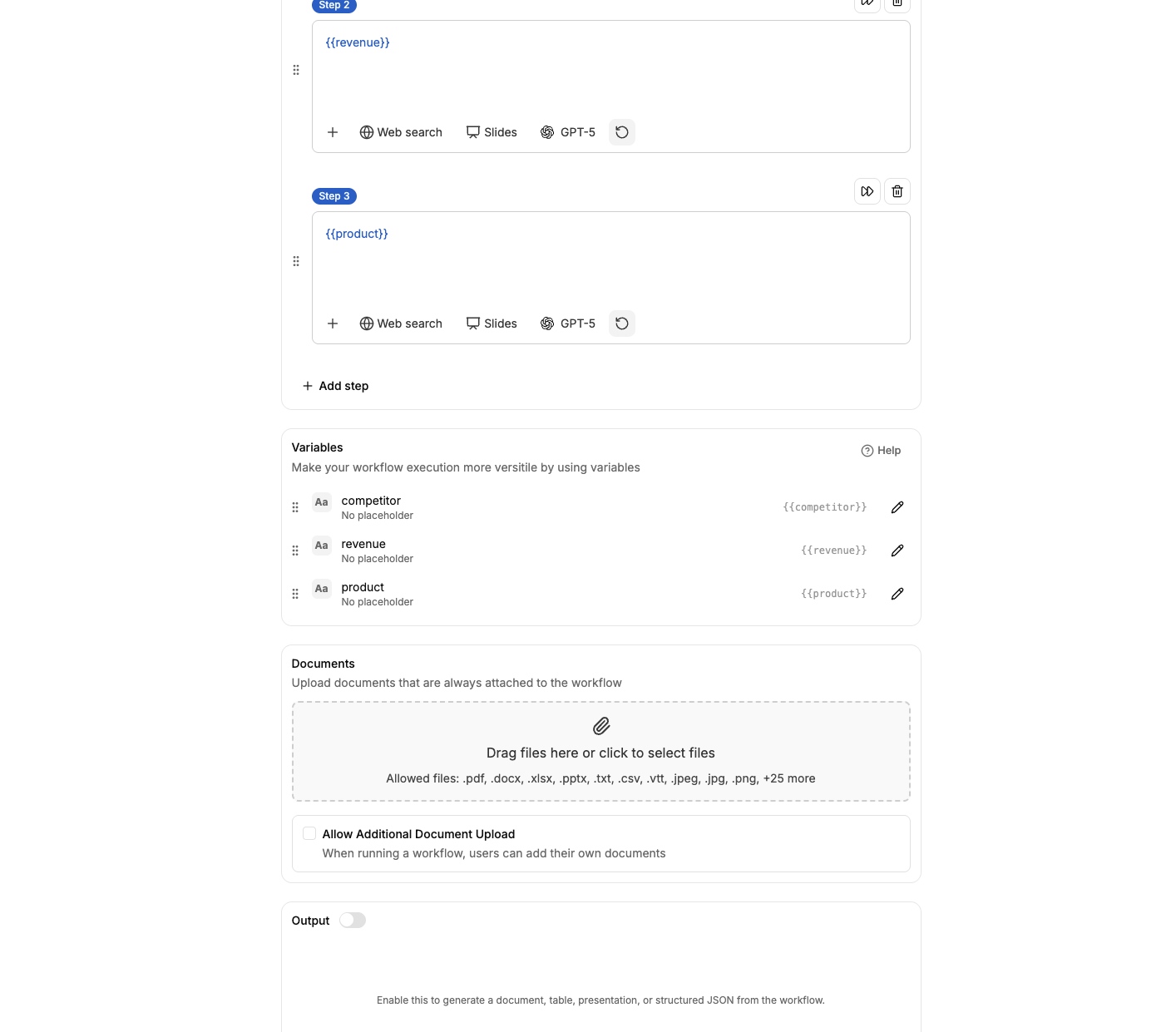Click the file upload drop zone
1176x1032 pixels.
600,752
